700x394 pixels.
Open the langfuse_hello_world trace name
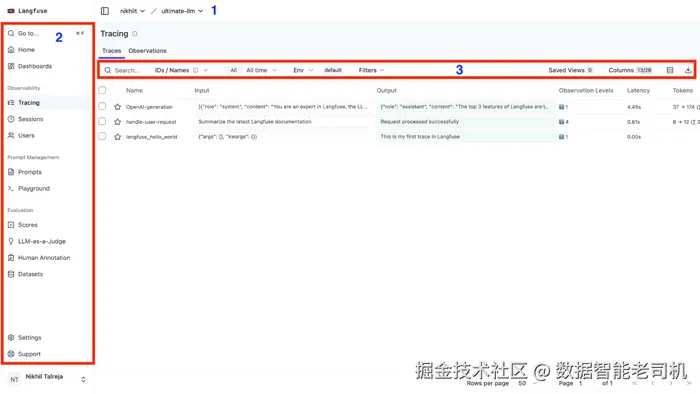[x=151, y=137]
